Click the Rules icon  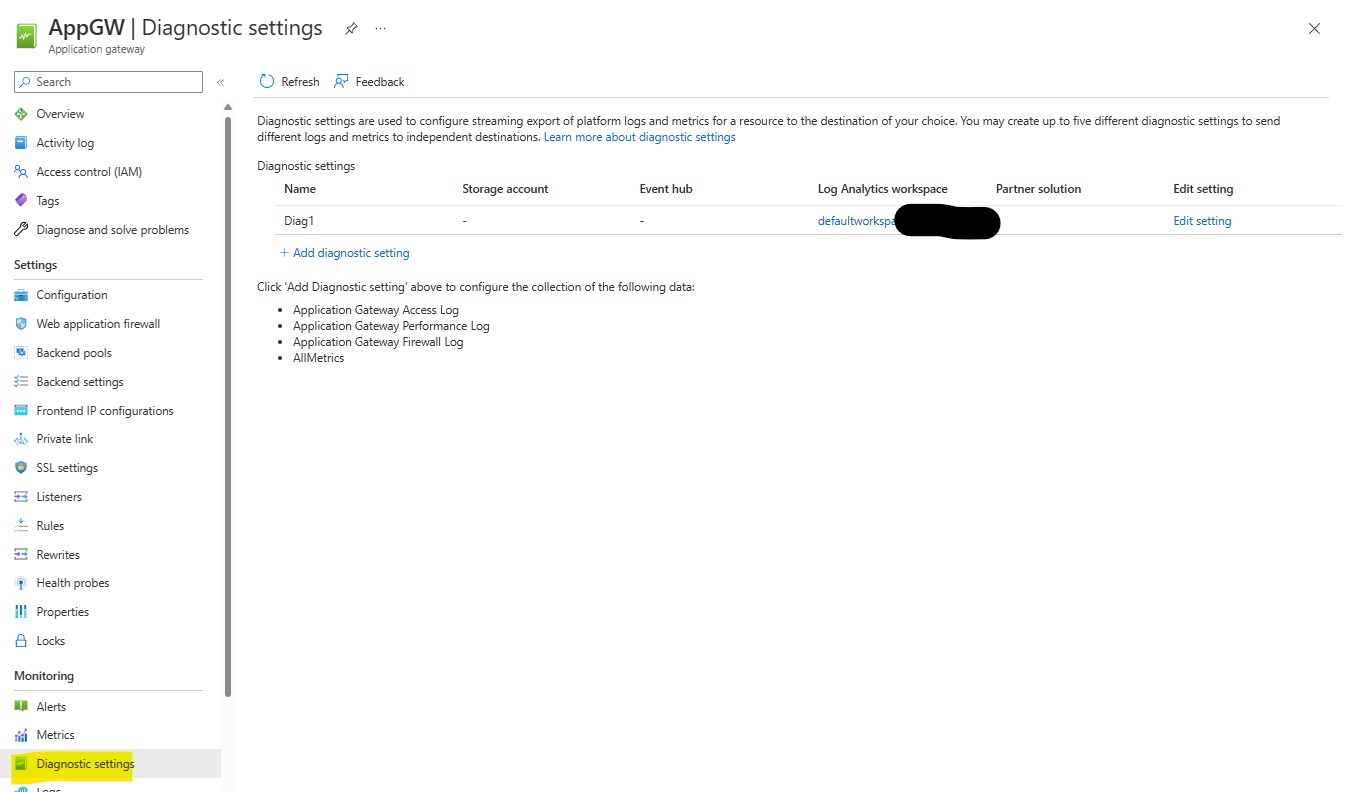21,526
